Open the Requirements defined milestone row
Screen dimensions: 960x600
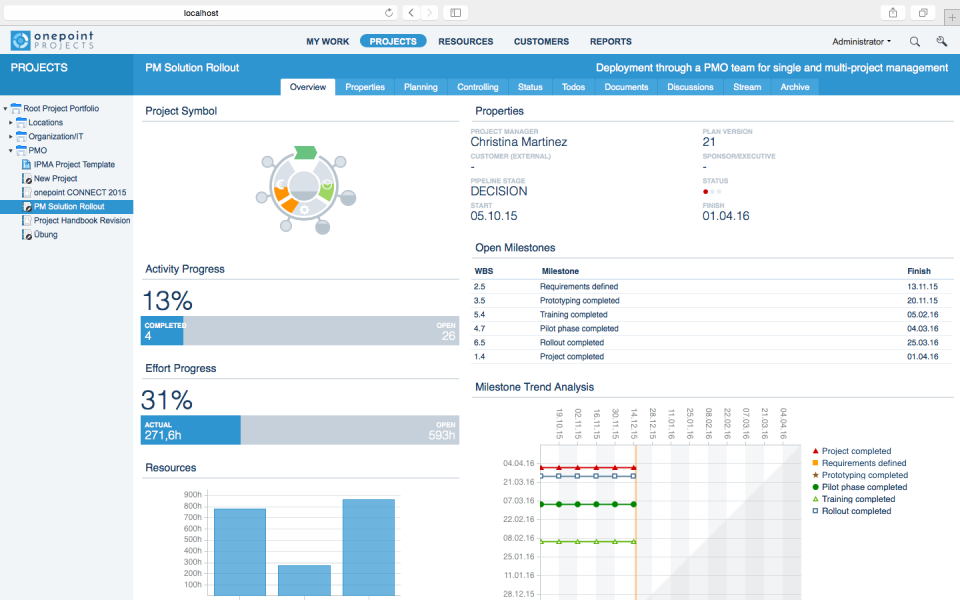pyautogui.click(x=712, y=287)
